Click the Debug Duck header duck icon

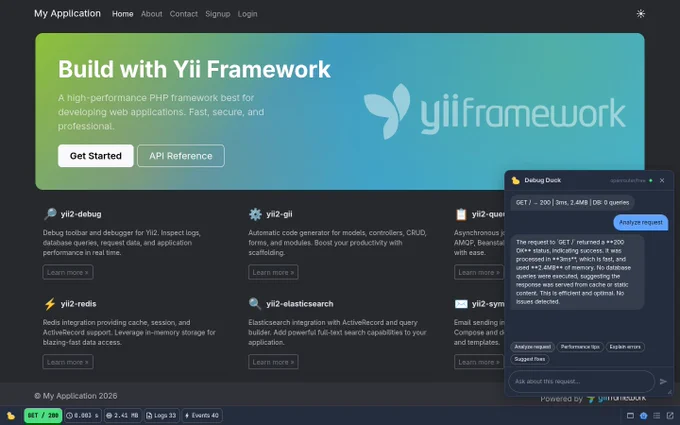(516, 180)
